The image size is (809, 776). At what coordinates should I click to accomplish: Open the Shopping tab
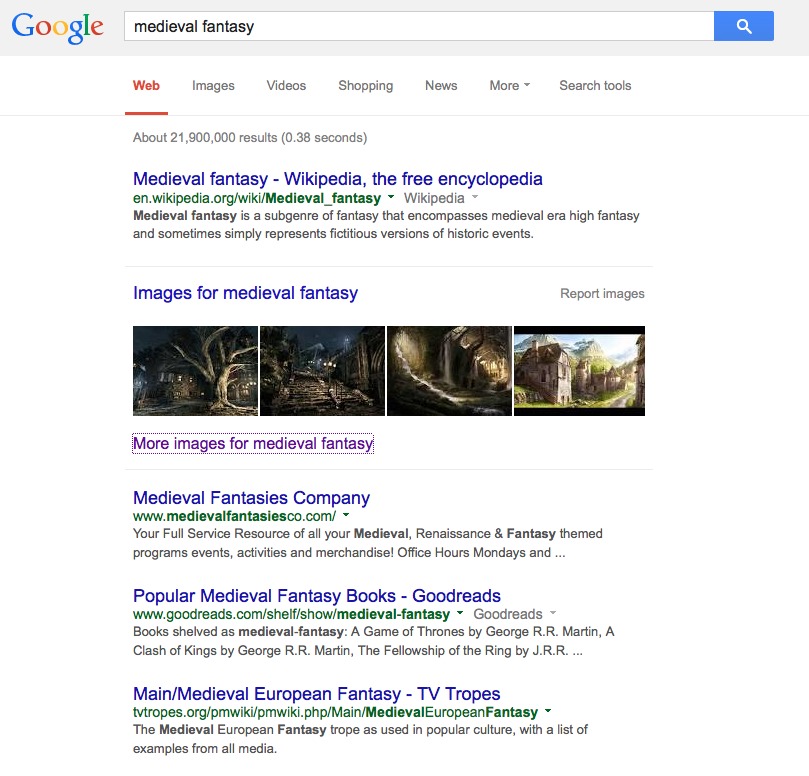click(365, 86)
